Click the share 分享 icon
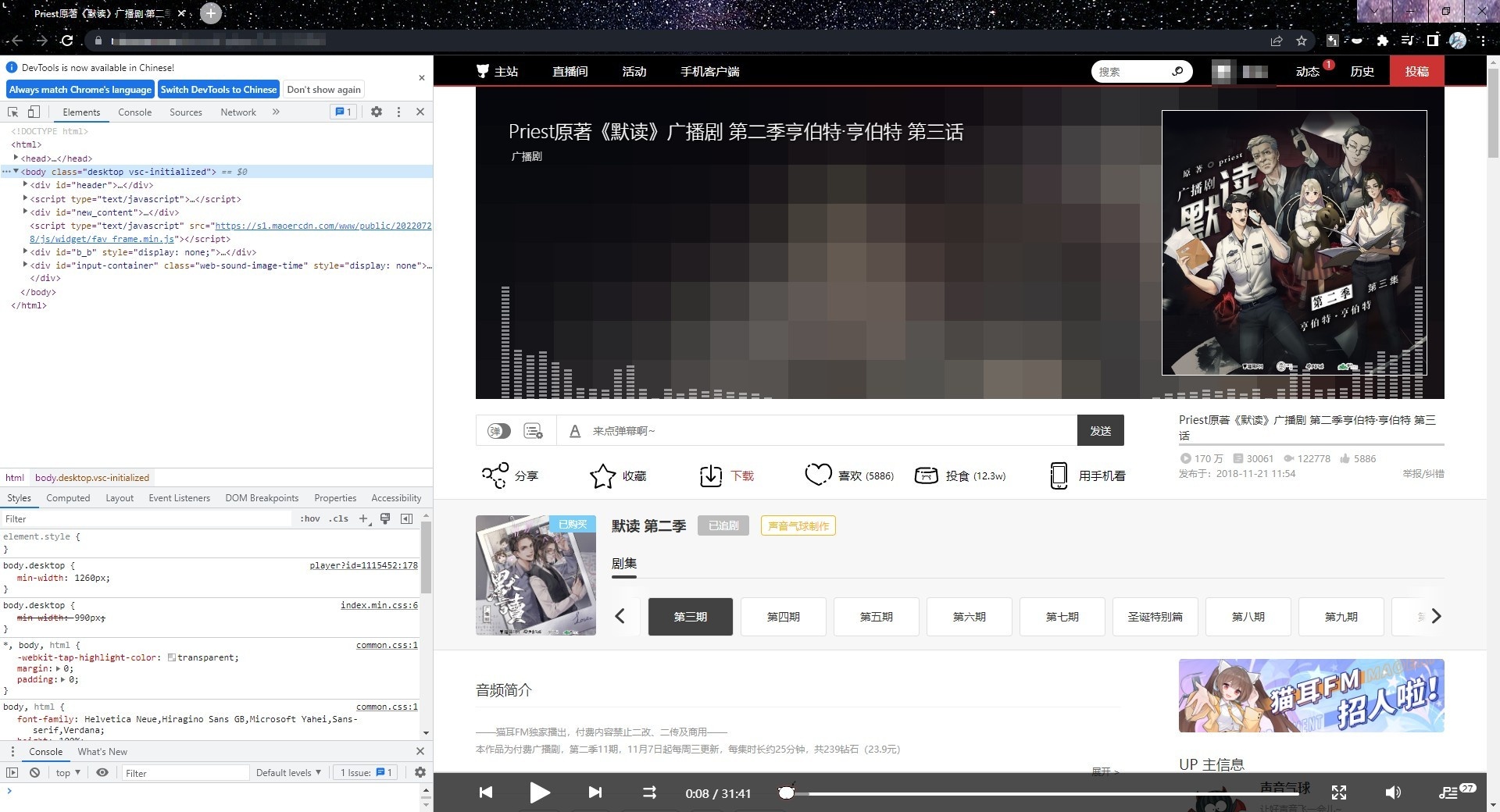This screenshot has height=812, width=1500. [495, 475]
